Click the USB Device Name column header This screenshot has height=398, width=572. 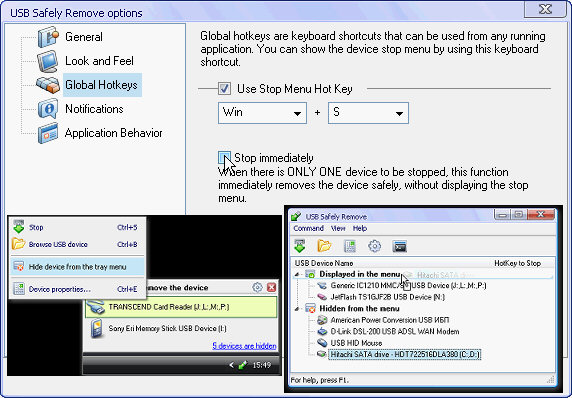coord(324,263)
